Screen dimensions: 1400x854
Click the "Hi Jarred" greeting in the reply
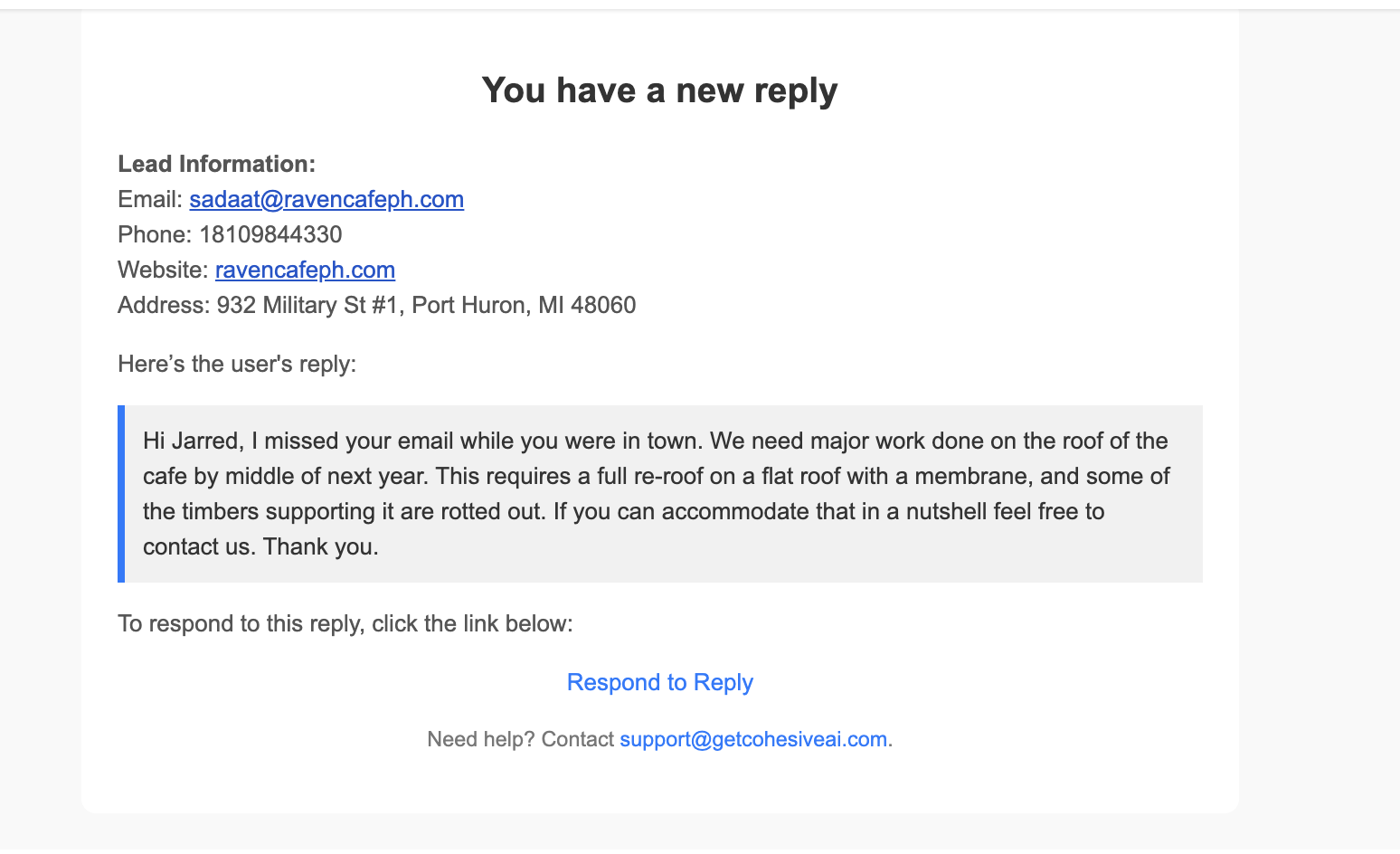pos(191,441)
